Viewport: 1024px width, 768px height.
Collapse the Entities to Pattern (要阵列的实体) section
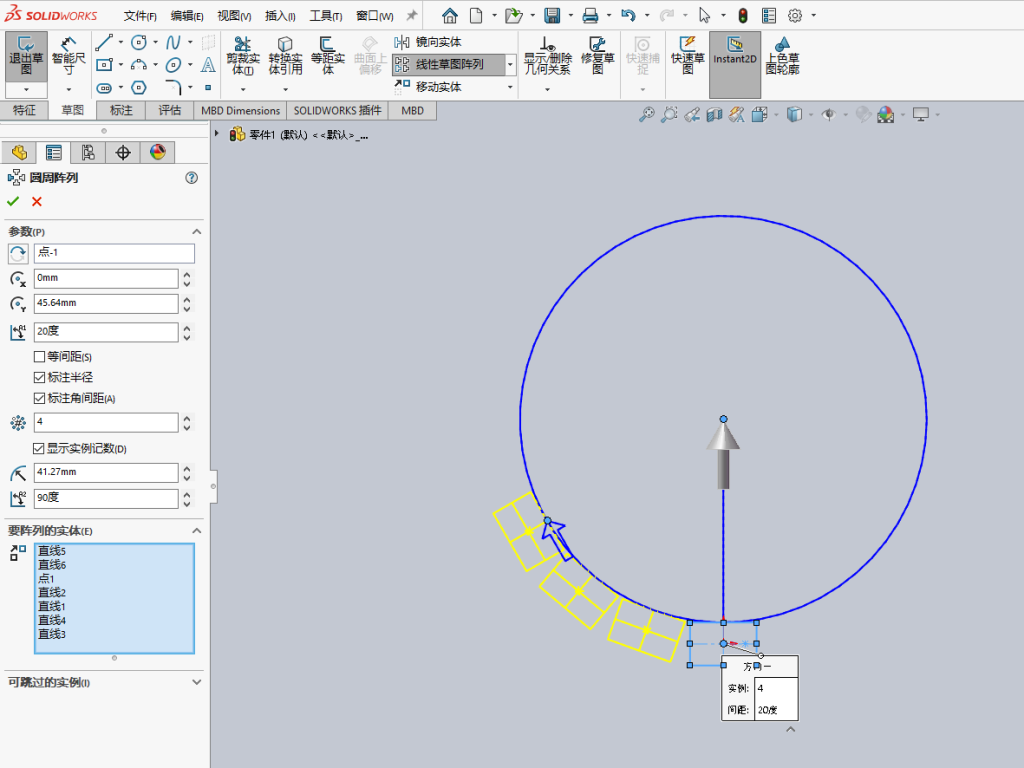click(x=197, y=531)
